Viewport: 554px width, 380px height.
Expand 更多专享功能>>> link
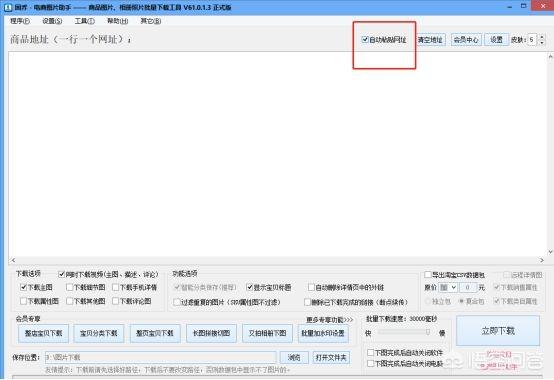coord(329,320)
